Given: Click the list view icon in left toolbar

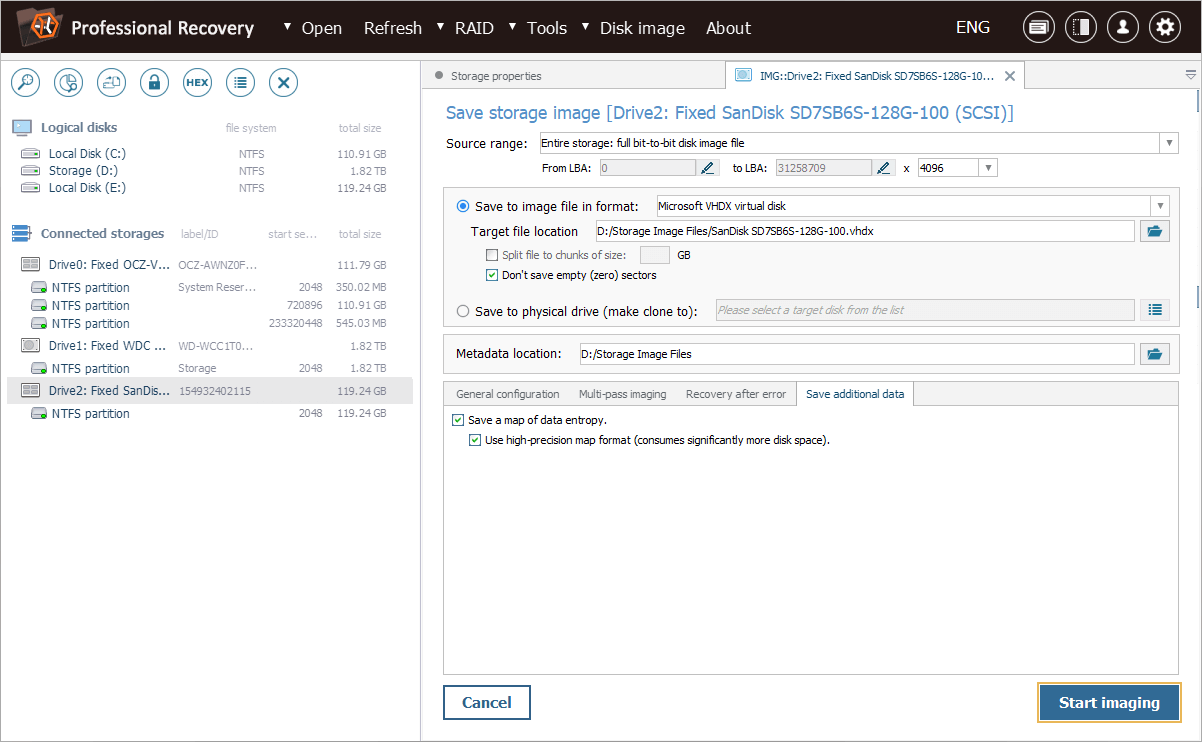Looking at the screenshot, I should pos(240,83).
